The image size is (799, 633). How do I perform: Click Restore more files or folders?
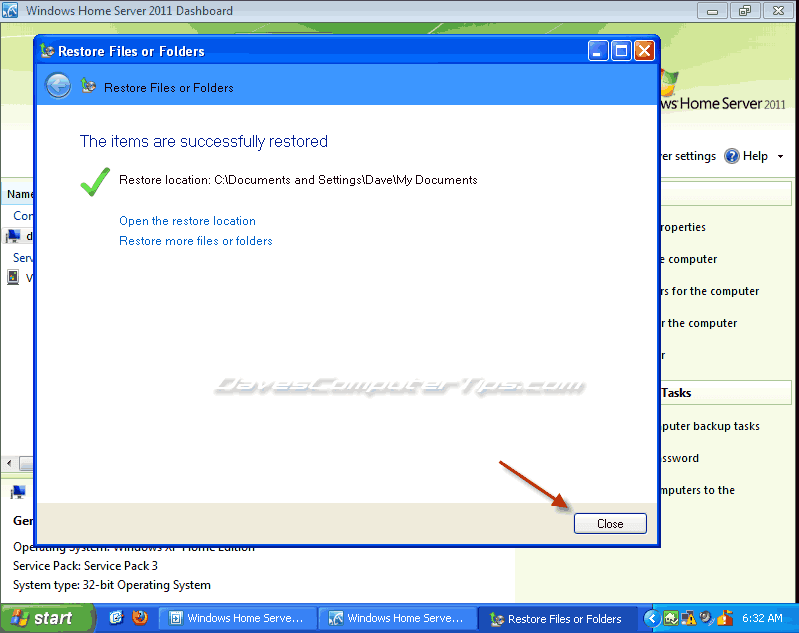[196, 241]
